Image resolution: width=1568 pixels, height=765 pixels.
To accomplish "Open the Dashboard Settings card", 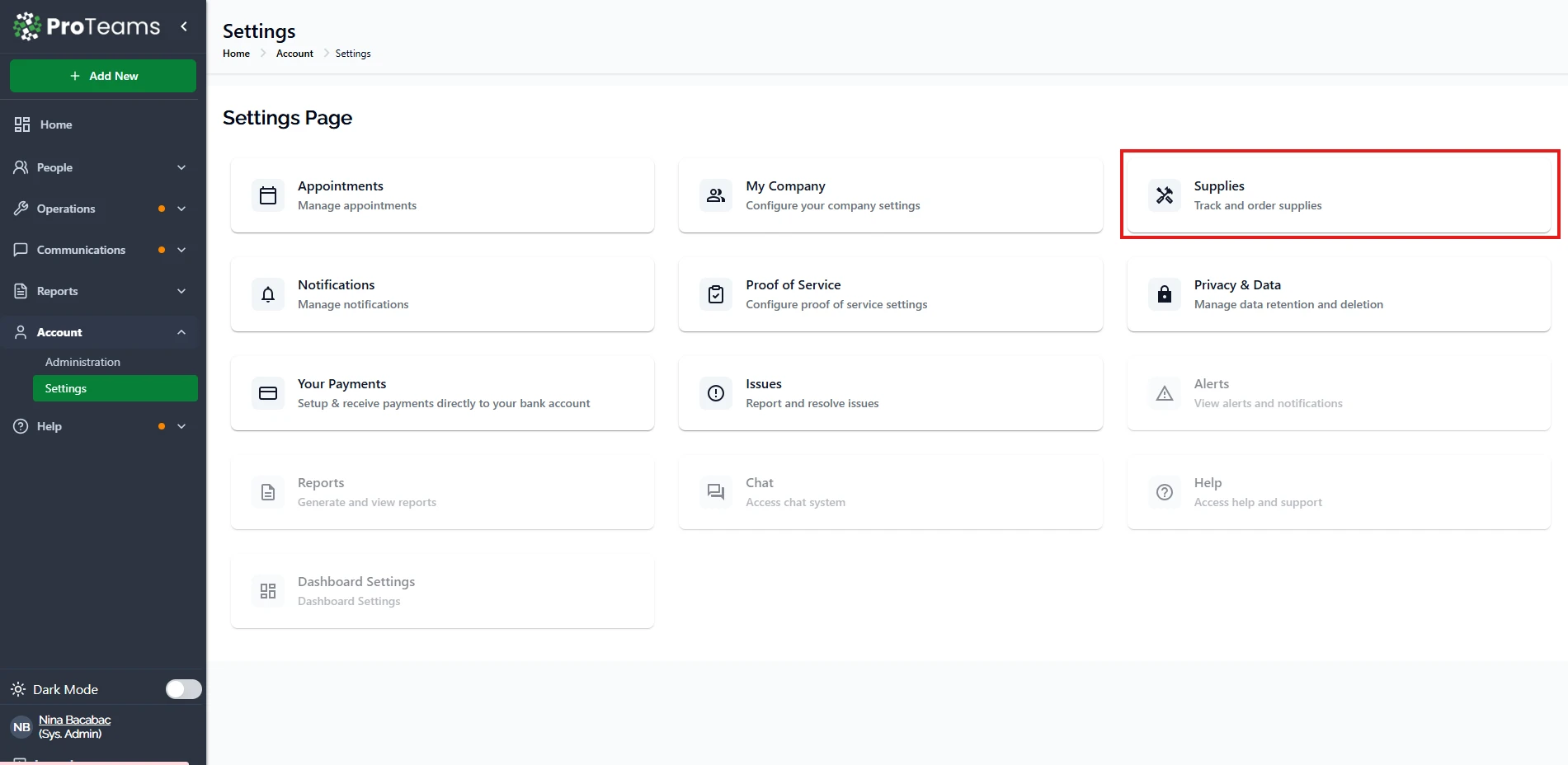I will tap(442, 591).
